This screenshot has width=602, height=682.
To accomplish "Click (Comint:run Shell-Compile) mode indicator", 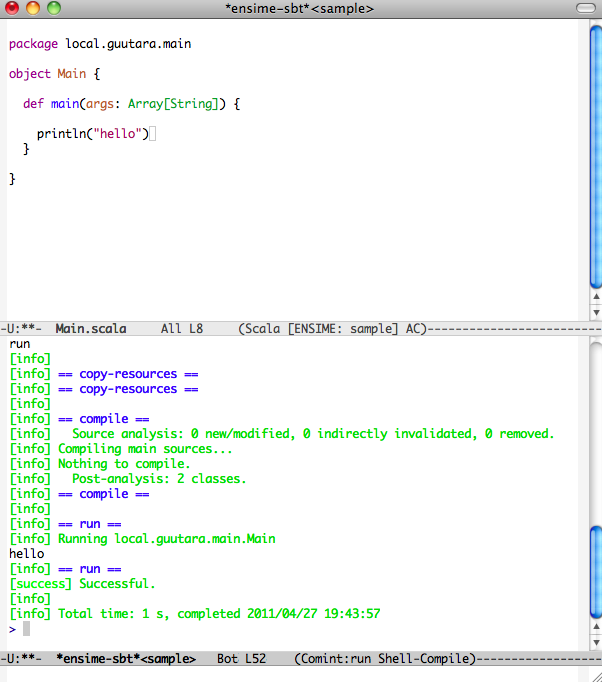I will point(385,659).
